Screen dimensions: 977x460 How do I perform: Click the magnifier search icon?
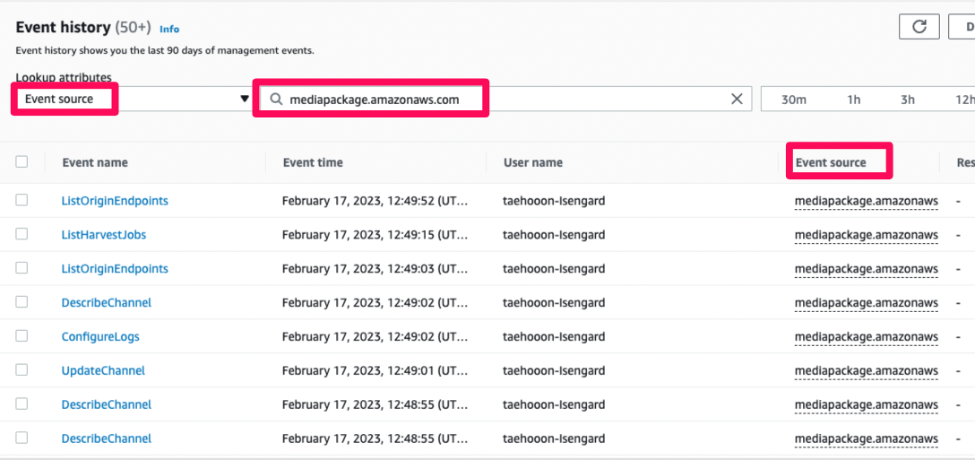point(273,99)
